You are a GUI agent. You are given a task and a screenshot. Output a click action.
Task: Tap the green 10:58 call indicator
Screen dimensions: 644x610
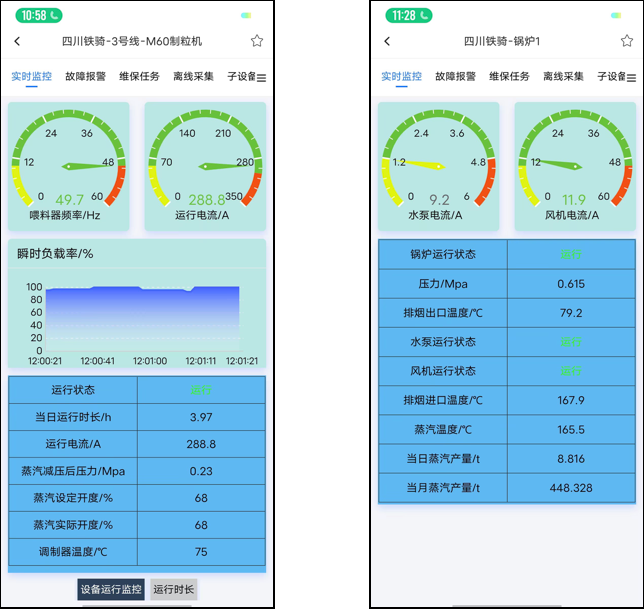point(39,15)
